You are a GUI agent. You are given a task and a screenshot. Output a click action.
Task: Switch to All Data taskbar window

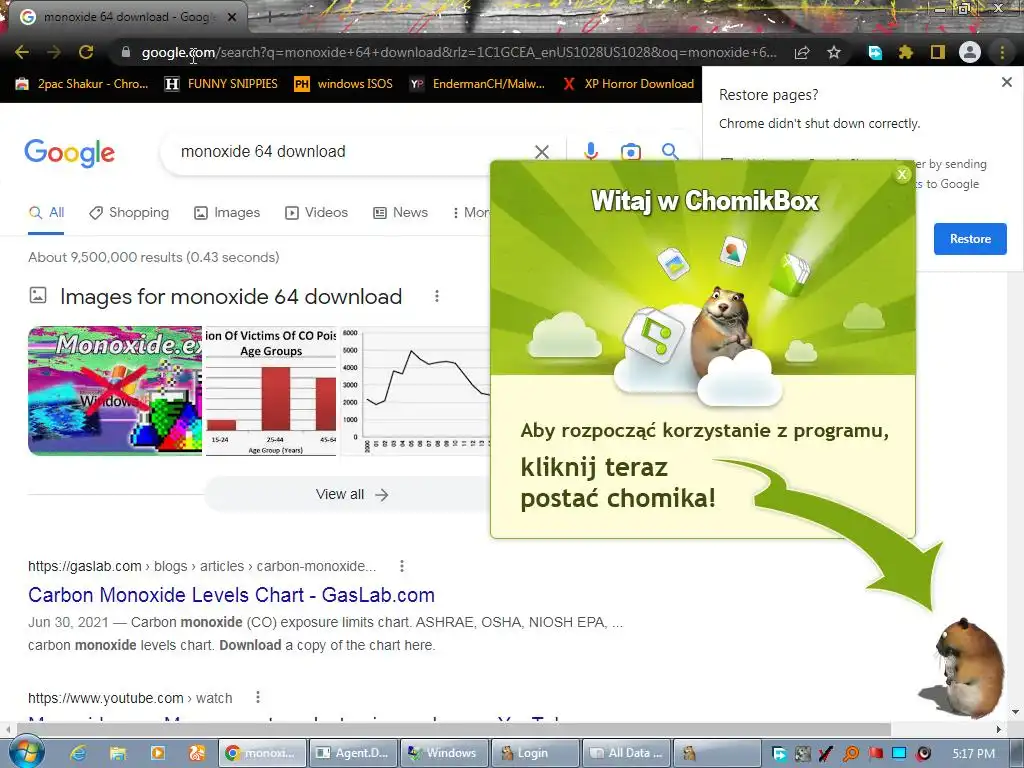[x=625, y=753]
